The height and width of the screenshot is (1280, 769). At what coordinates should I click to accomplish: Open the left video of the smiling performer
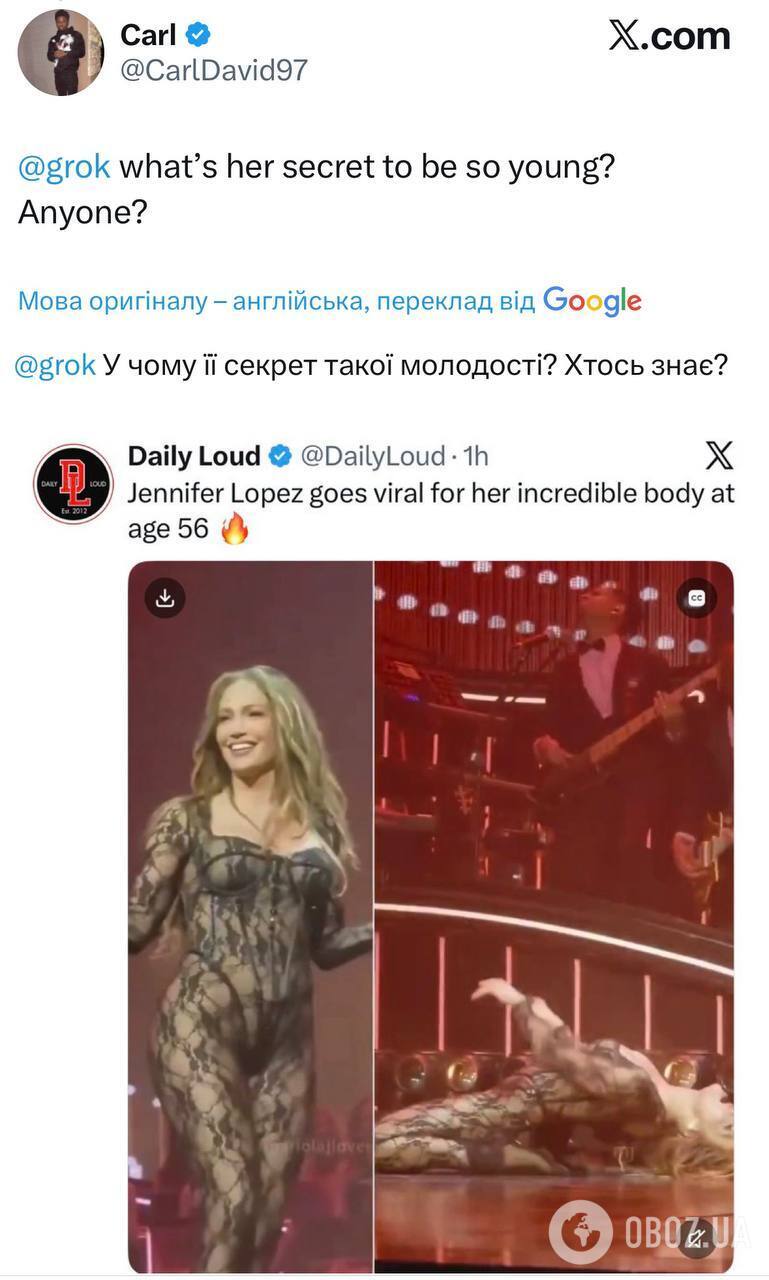[x=250, y=916]
